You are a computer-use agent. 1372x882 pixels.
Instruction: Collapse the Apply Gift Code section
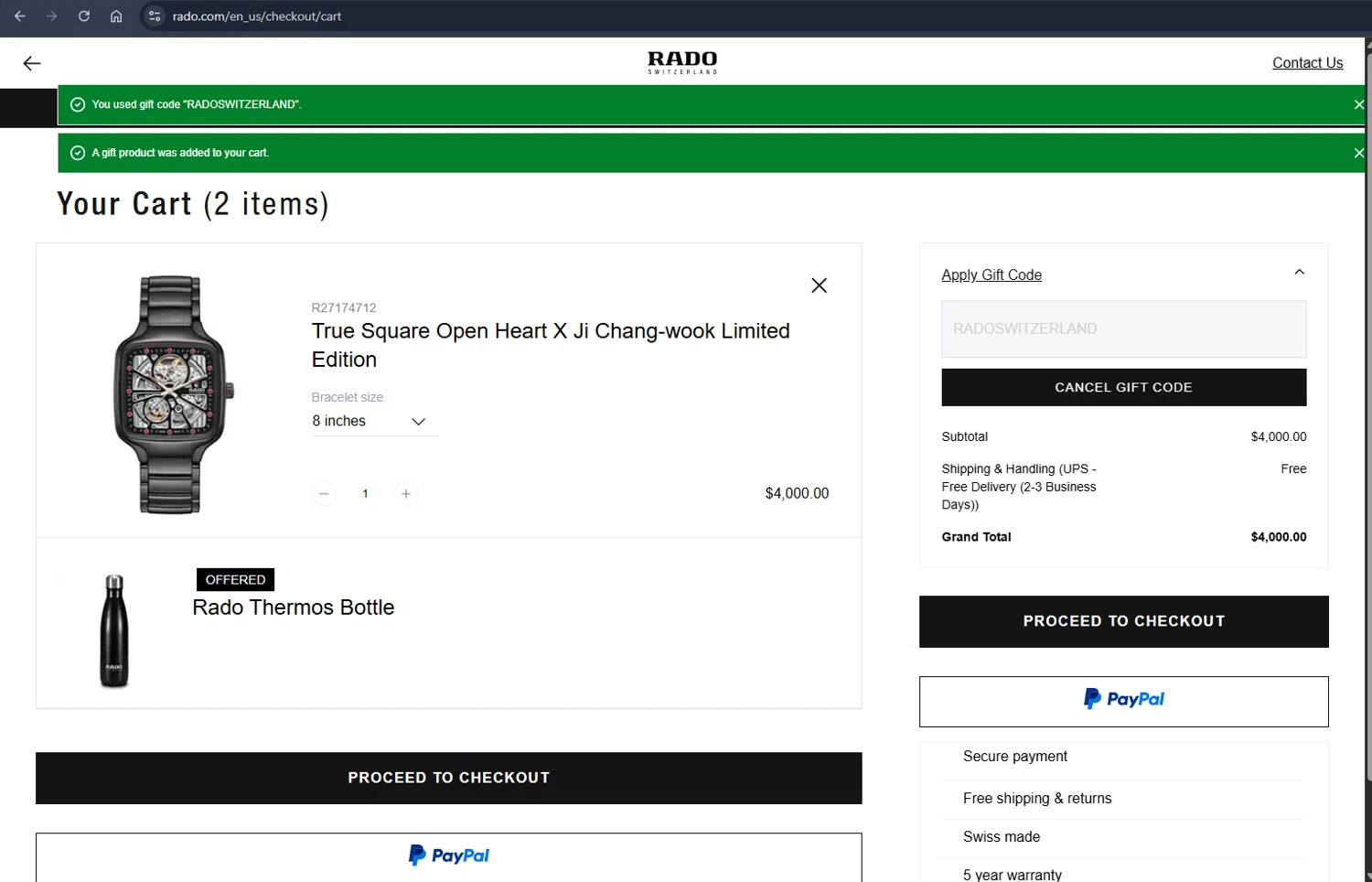point(1299,273)
